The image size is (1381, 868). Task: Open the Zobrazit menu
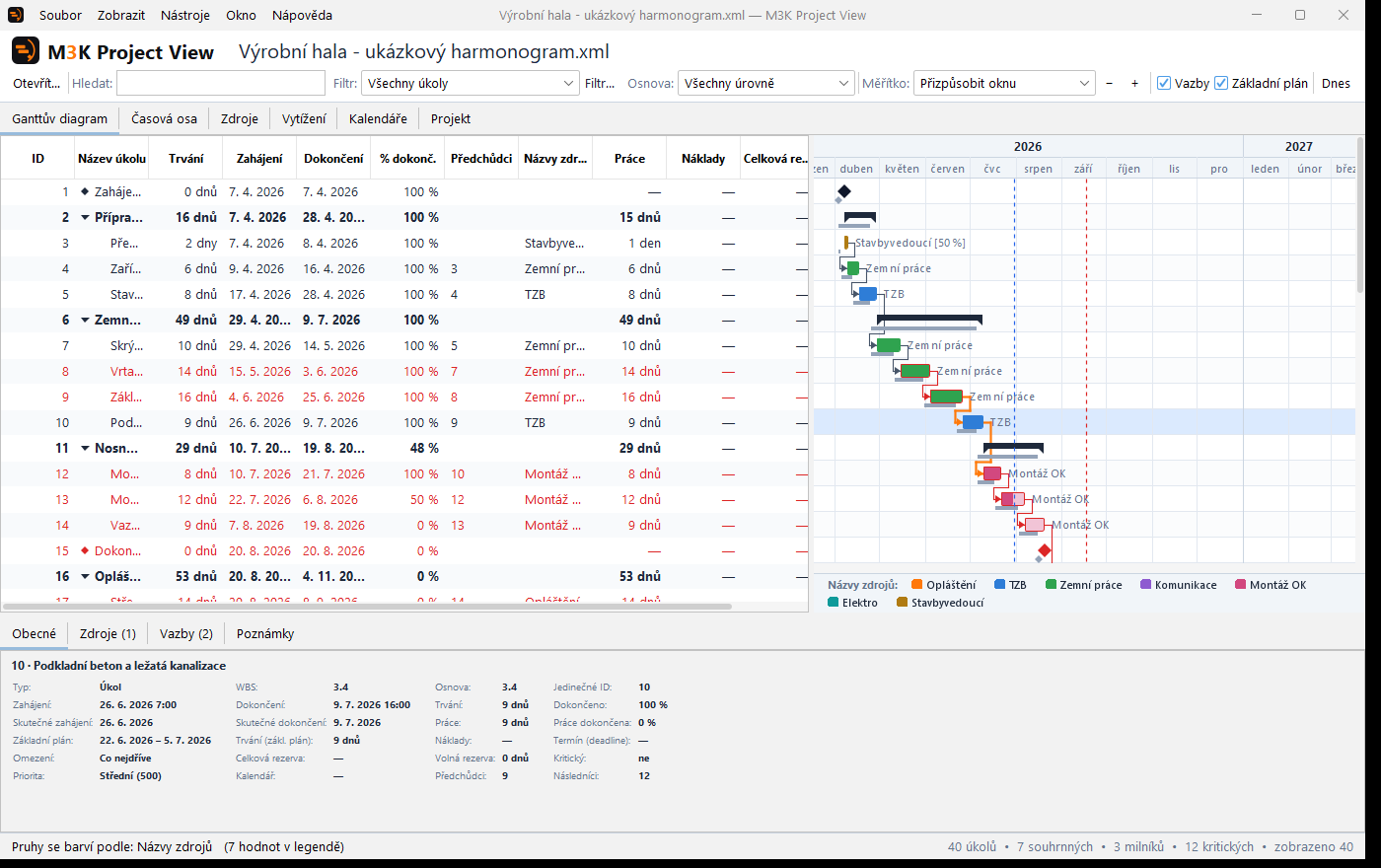tap(121, 15)
